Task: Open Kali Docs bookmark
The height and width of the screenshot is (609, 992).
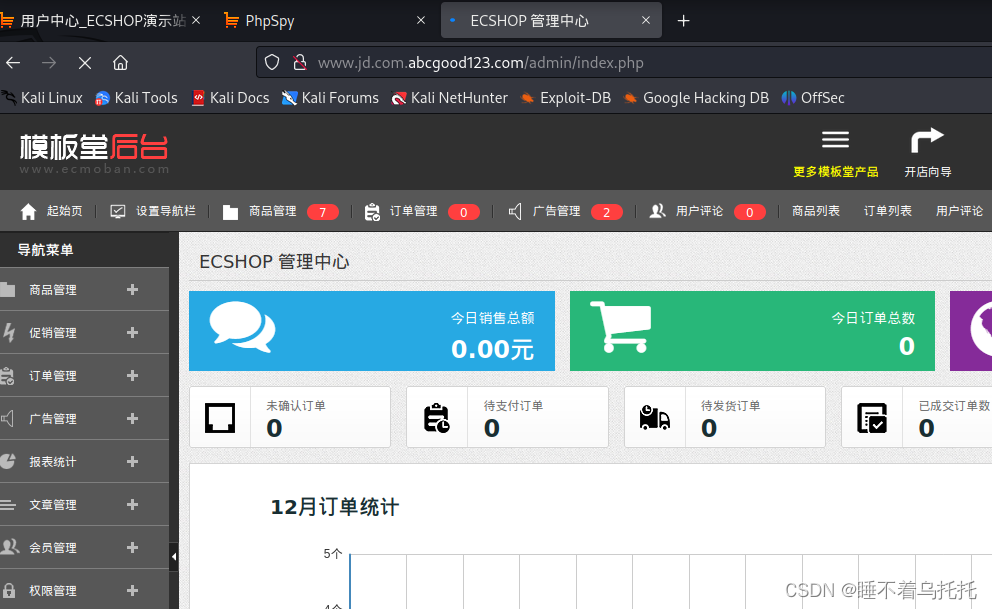Action: tap(231, 98)
